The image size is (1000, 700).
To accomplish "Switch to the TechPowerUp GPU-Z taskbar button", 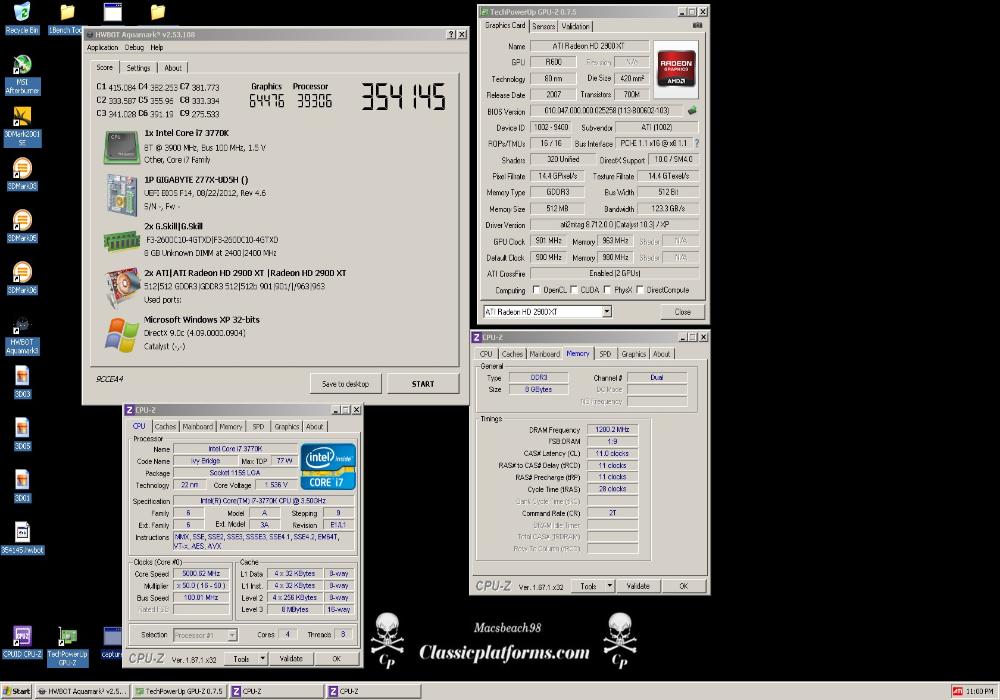I will tap(179, 691).
